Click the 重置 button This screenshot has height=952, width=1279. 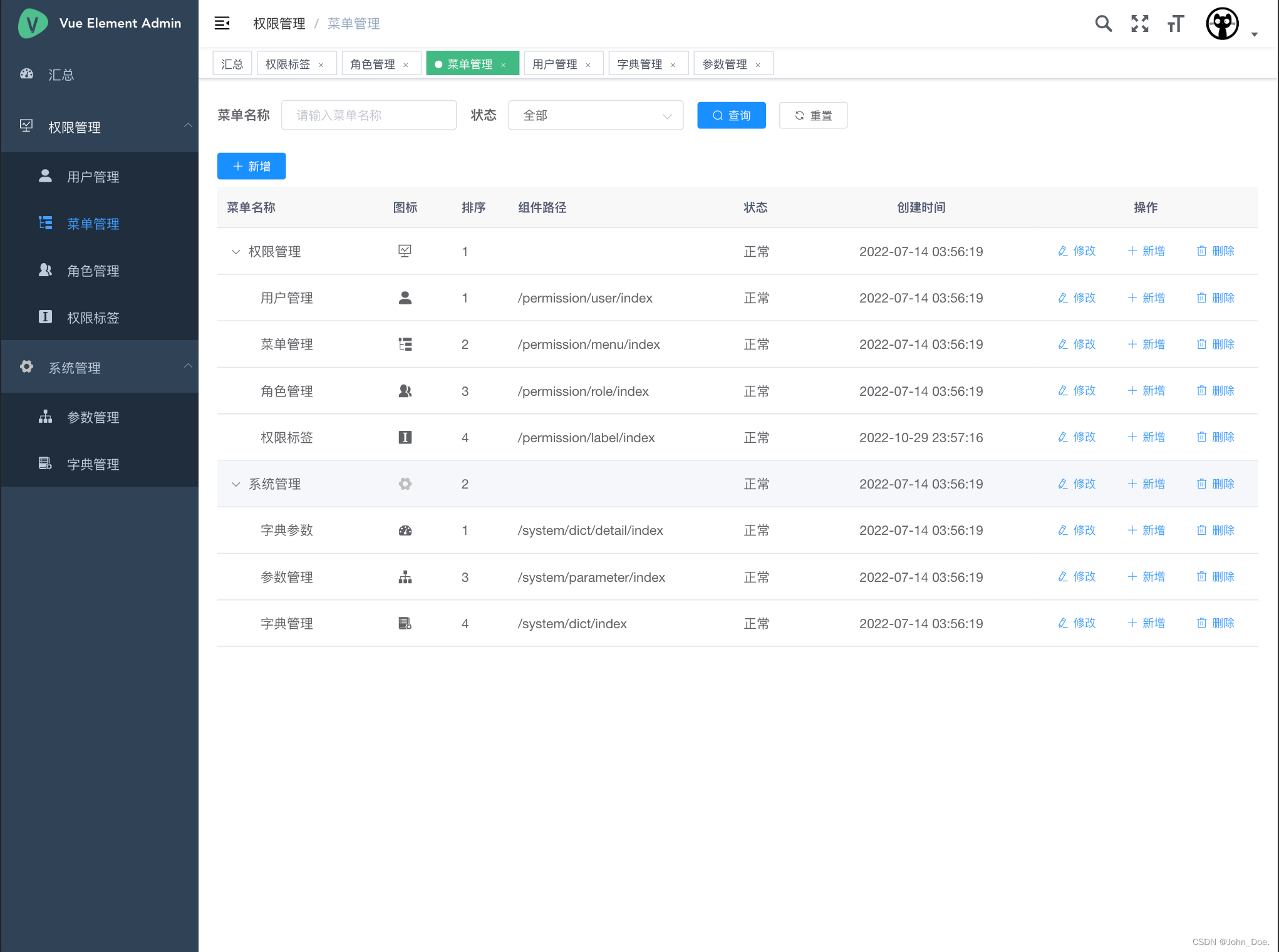813,115
